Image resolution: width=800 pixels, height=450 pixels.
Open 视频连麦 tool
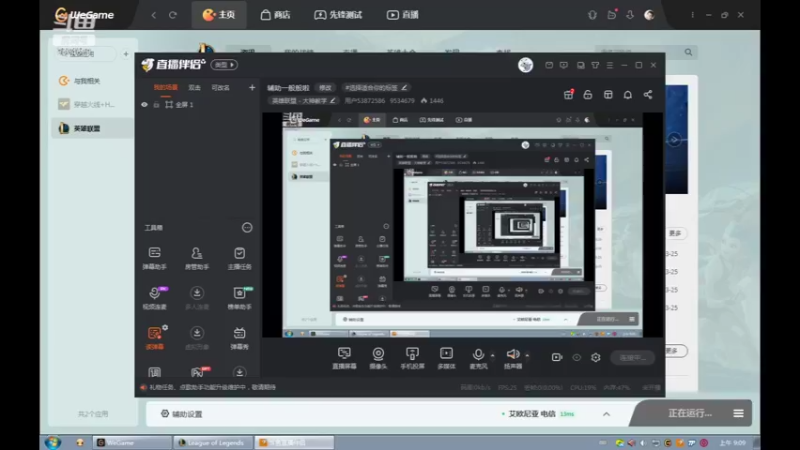pos(155,297)
